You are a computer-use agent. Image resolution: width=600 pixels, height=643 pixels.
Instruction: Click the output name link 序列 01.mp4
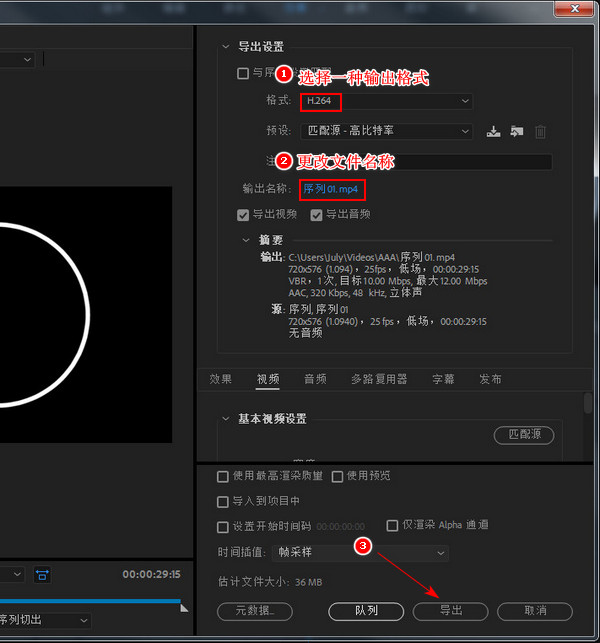331,189
